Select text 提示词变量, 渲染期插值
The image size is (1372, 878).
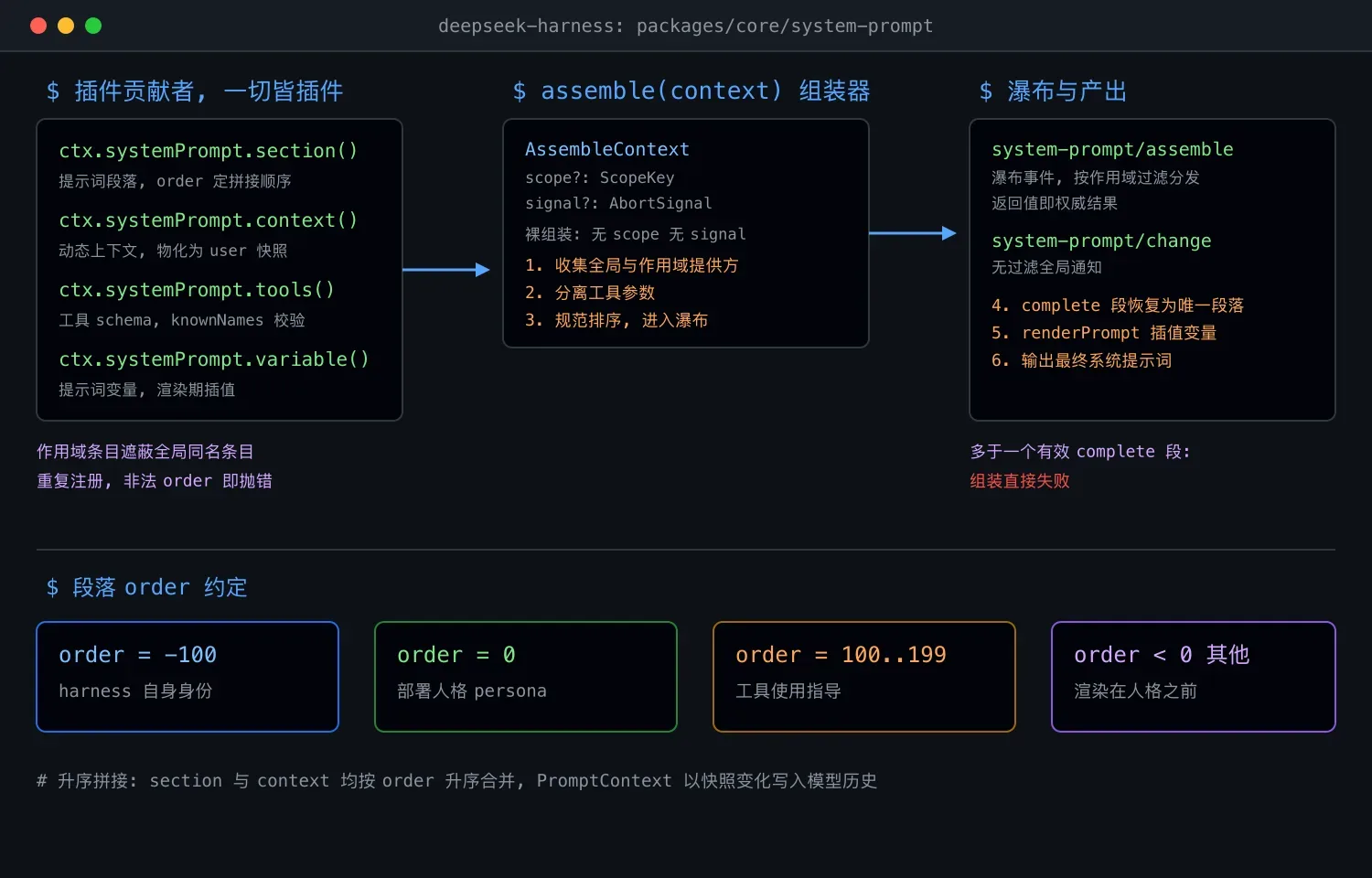(147, 390)
